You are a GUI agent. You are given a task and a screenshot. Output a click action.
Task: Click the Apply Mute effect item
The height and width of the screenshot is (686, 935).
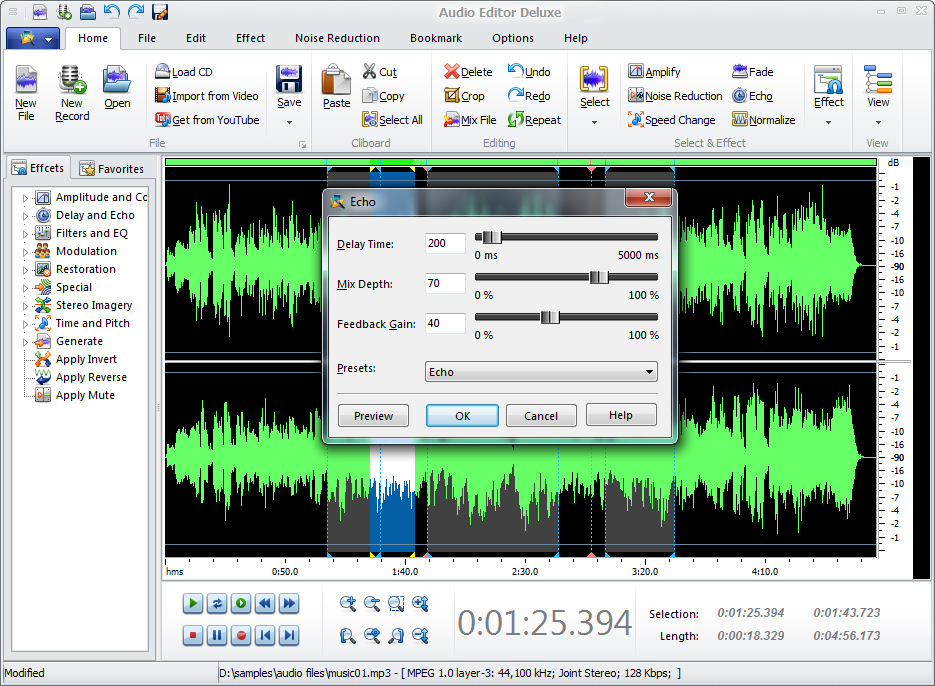coord(84,395)
